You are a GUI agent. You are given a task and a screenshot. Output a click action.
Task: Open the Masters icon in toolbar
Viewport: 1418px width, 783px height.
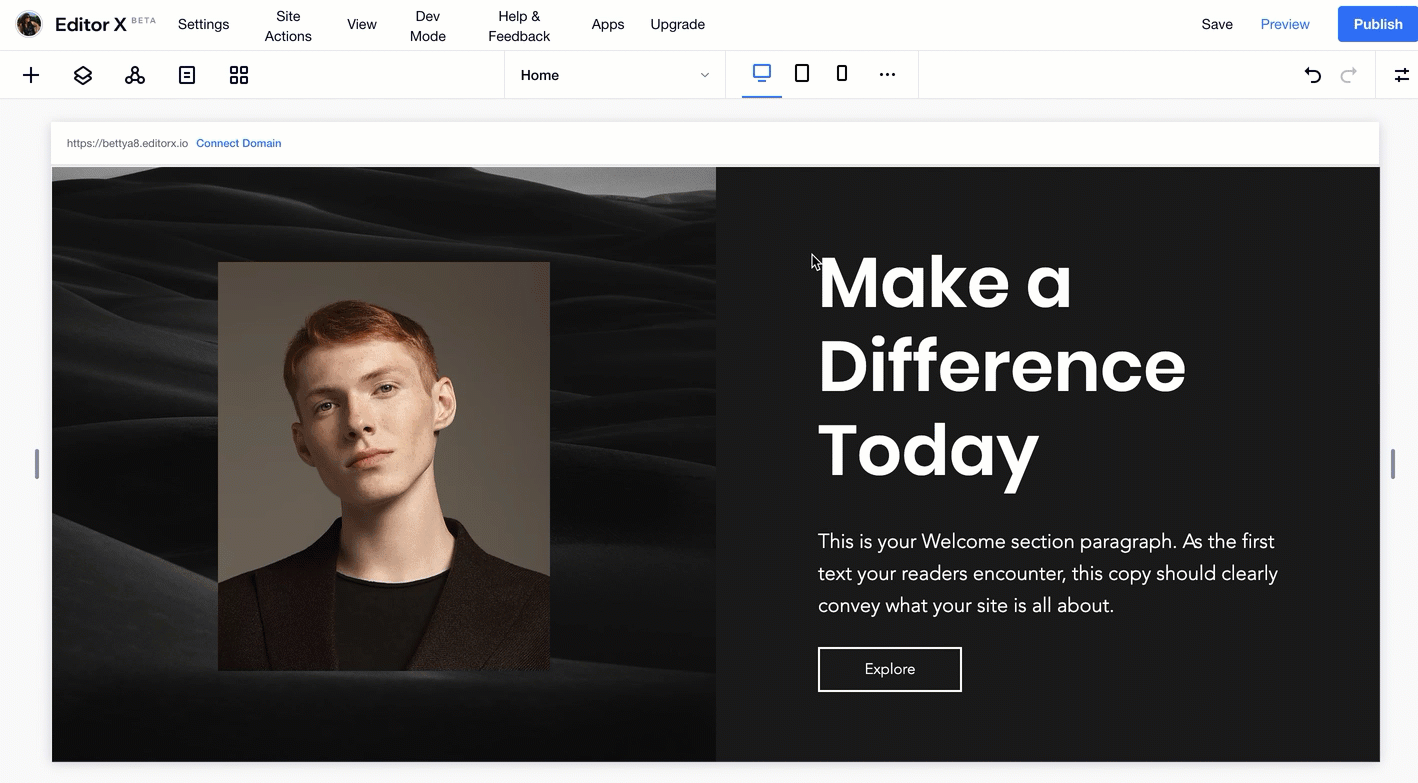tap(135, 75)
